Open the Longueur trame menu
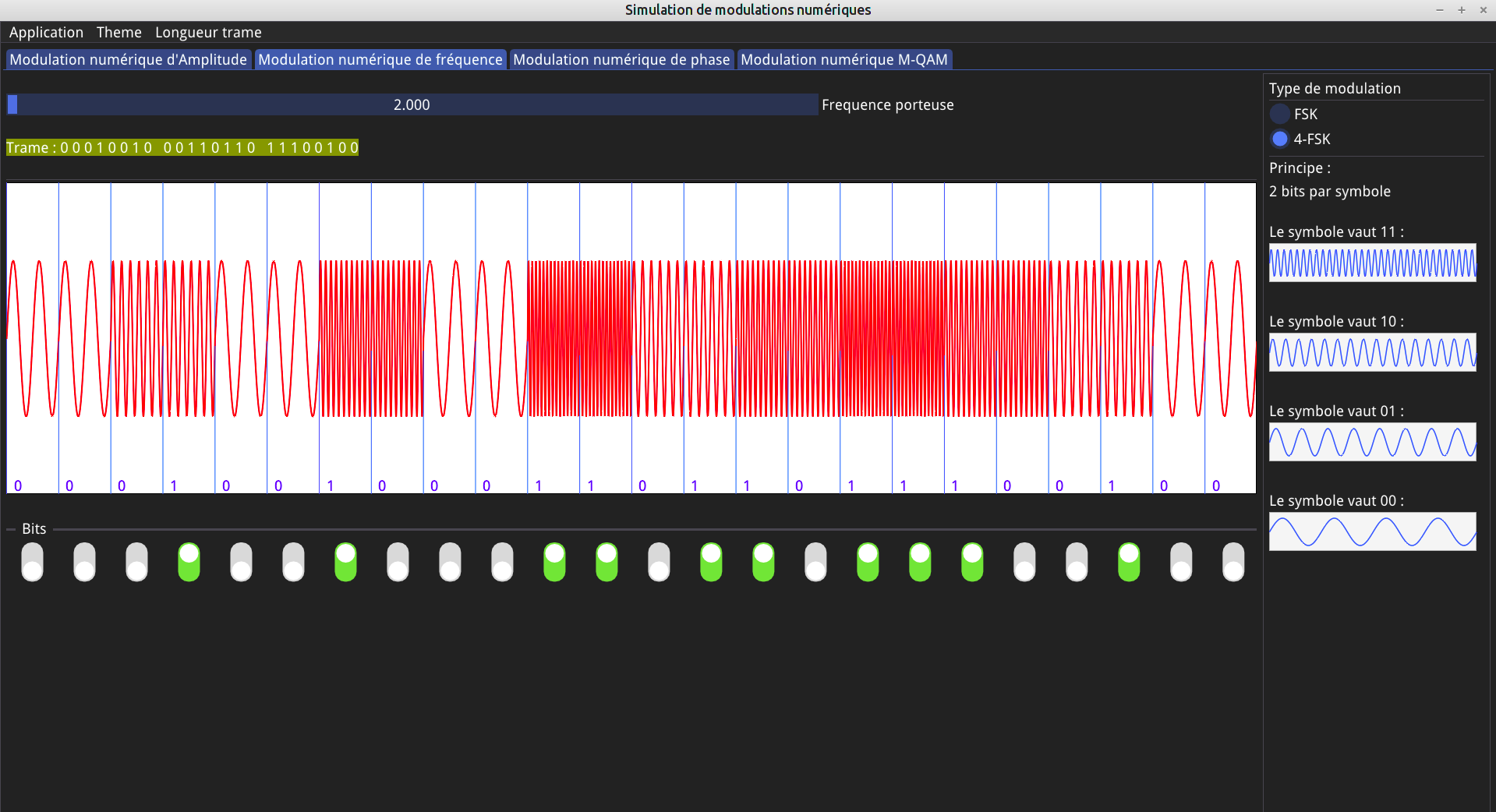The width and height of the screenshot is (1496, 812). coord(208,33)
